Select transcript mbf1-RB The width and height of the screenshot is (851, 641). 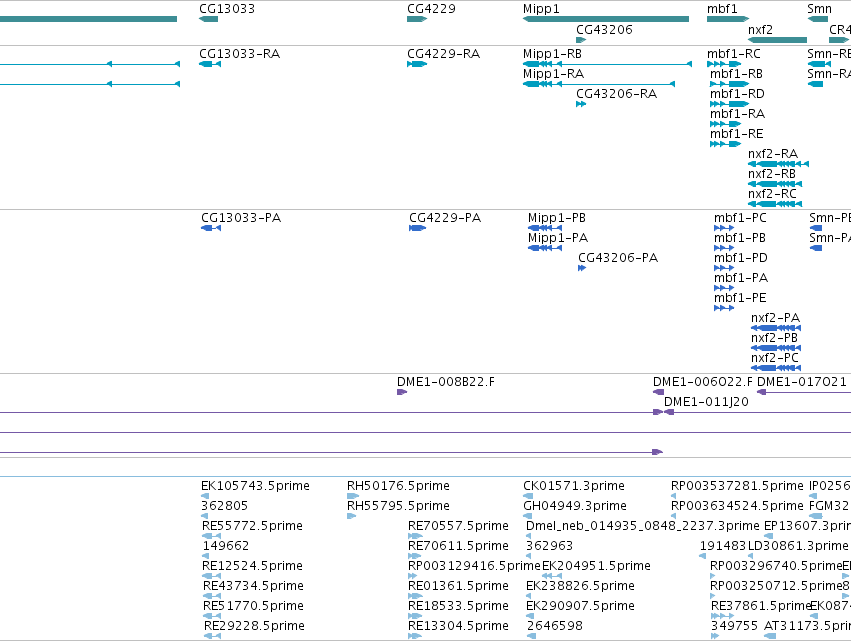point(736,74)
